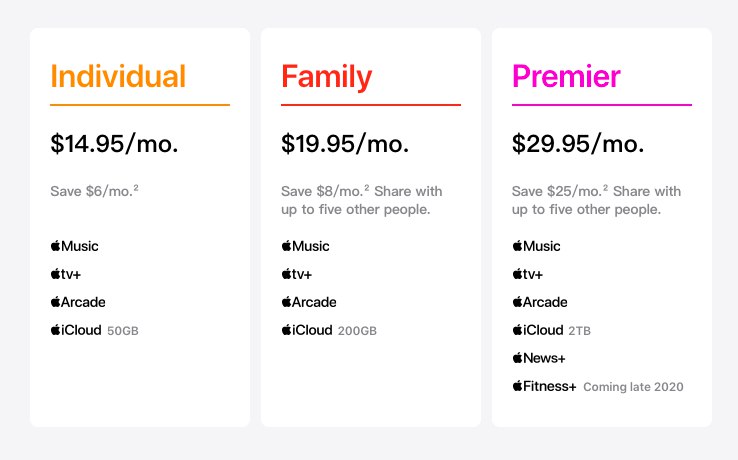This screenshot has width=738, height=460.
Task: Click the $29.95/mo. Premier price
Action: click(x=578, y=144)
